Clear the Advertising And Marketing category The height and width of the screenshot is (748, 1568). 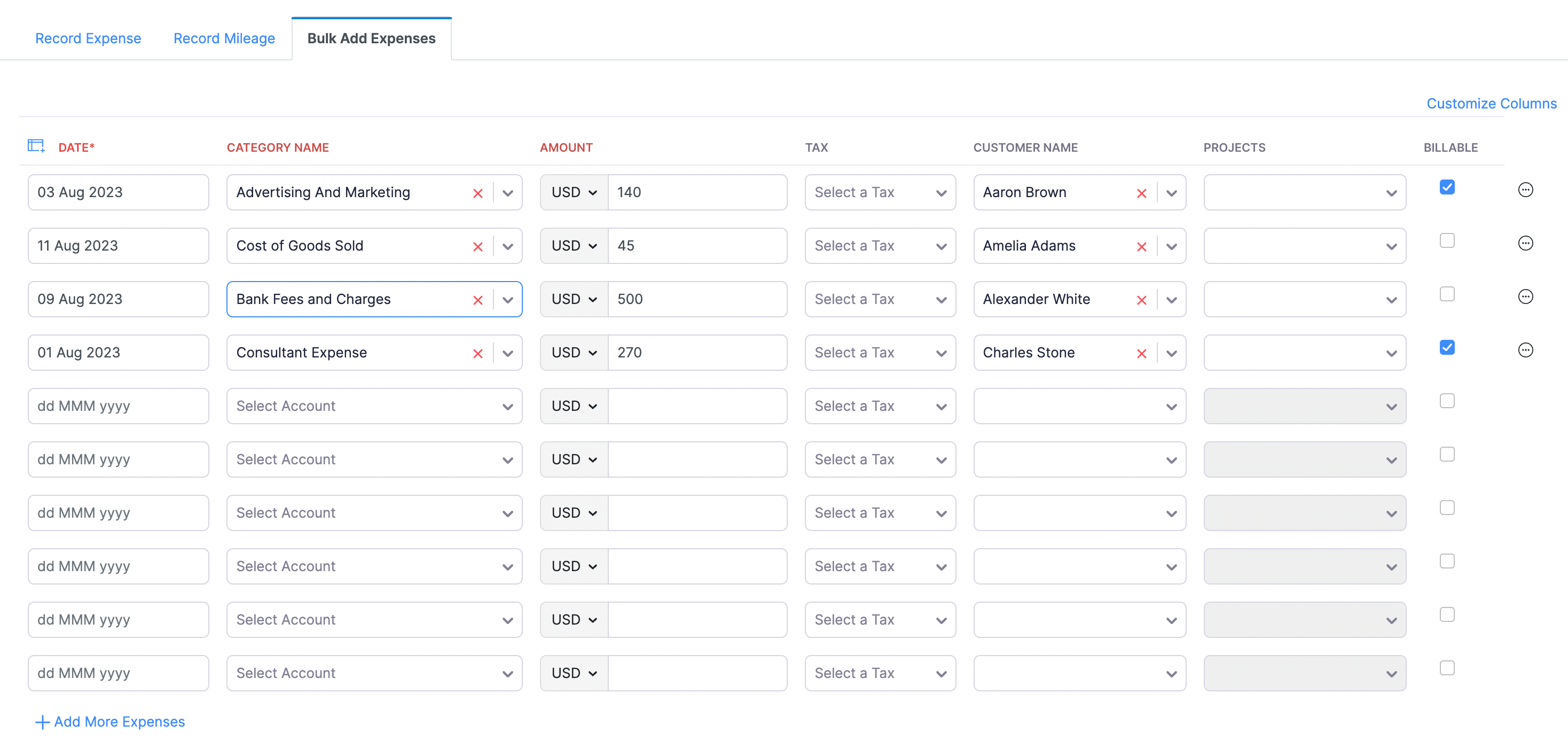[x=478, y=192]
